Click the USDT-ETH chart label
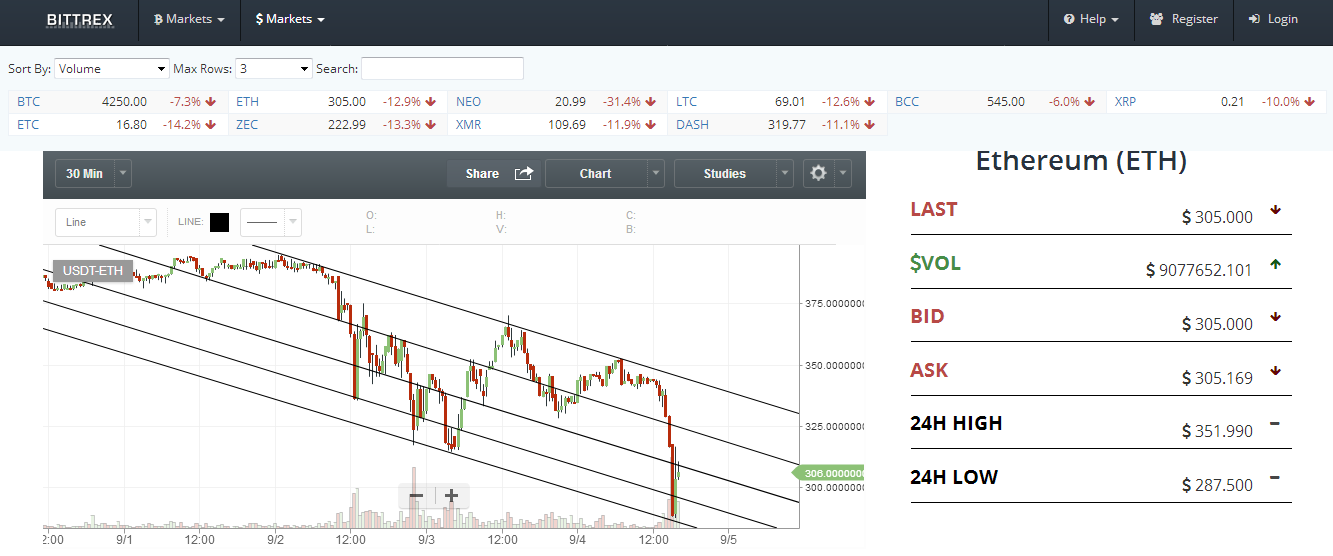Screen dimensions: 1333x556 (x=93, y=271)
